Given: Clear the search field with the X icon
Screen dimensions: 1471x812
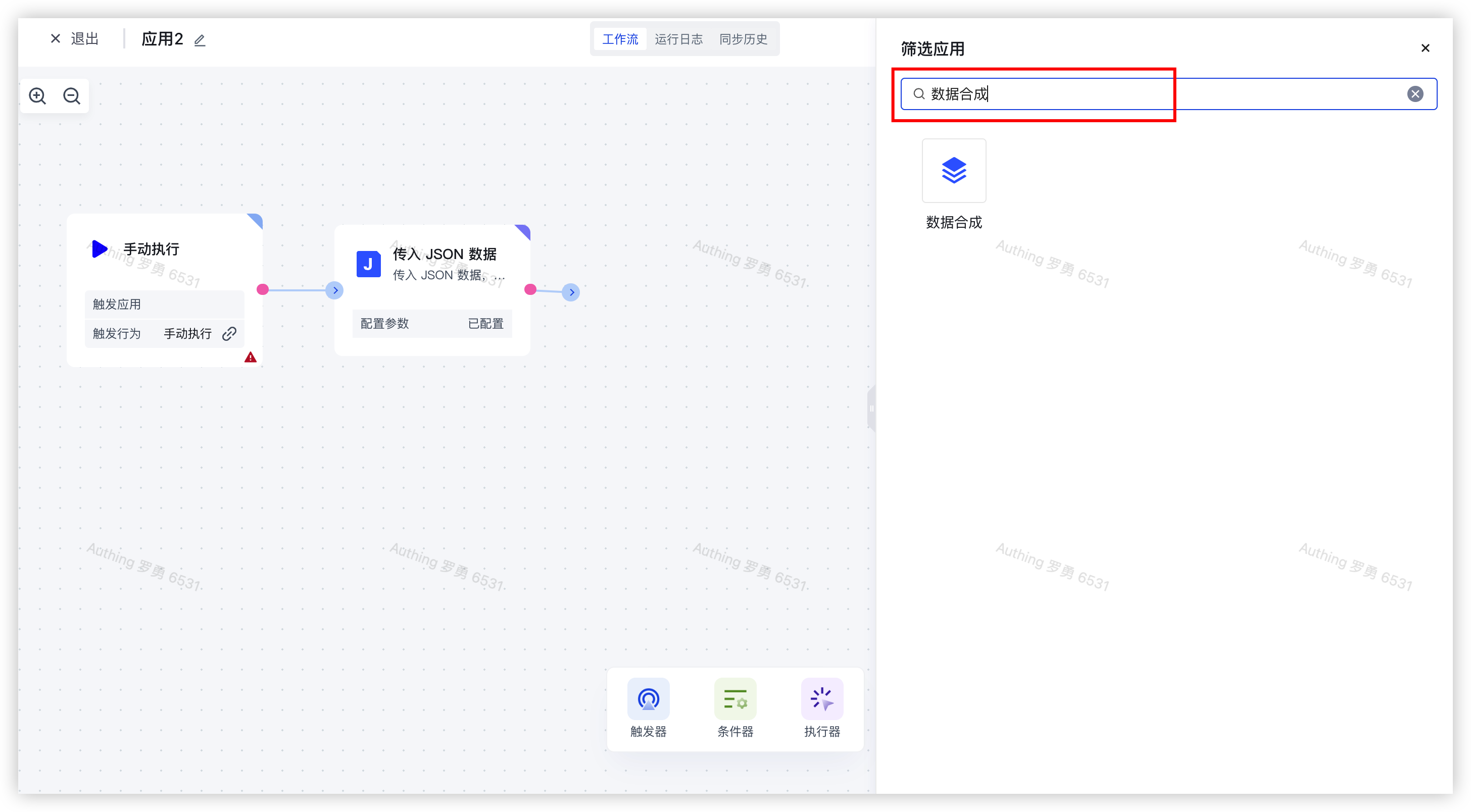Looking at the screenshot, I should tap(1414, 94).
